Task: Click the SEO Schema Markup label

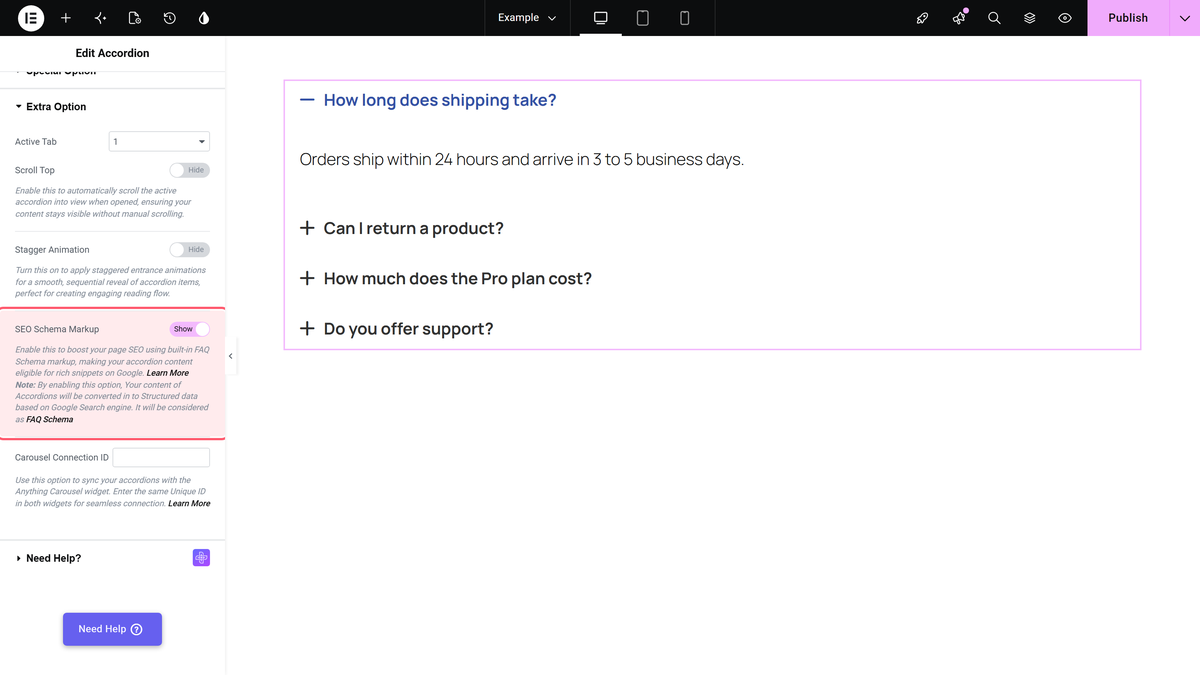Action: (x=57, y=329)
